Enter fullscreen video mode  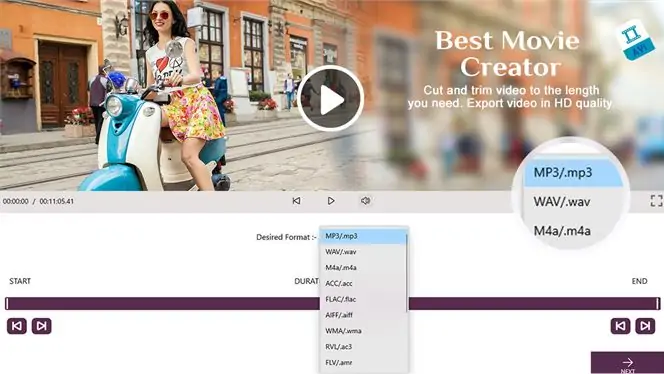point(656,201)
